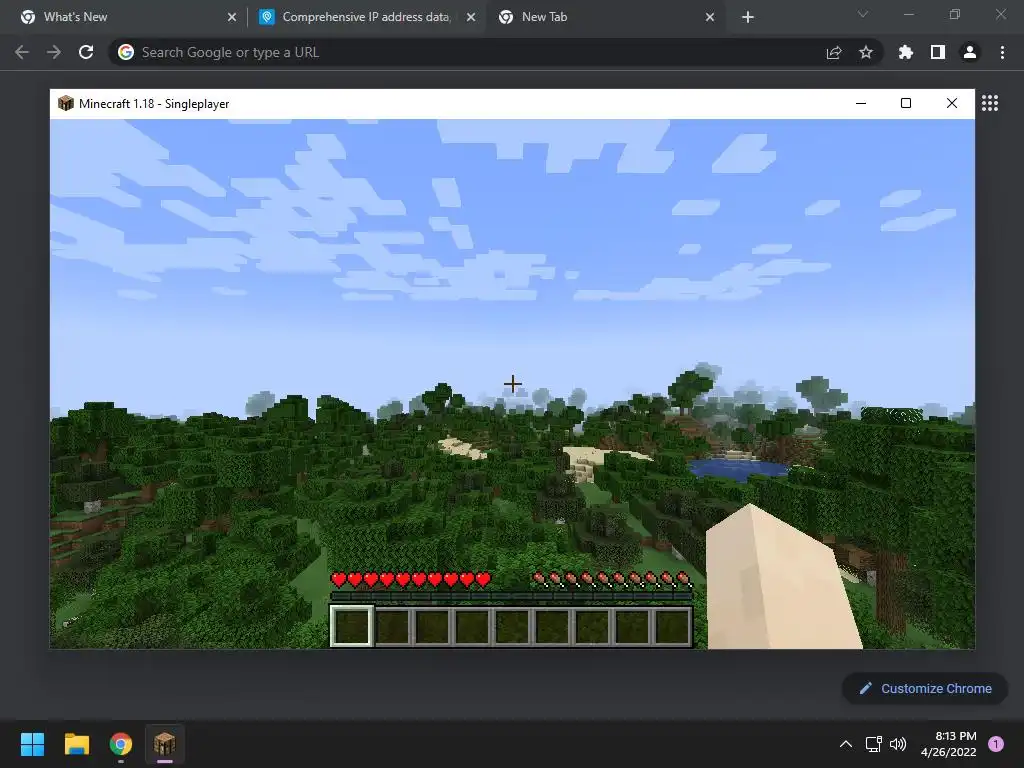Screen dimensions: 1024x768
Task: Open the tab search chevron
Action: 863,14
